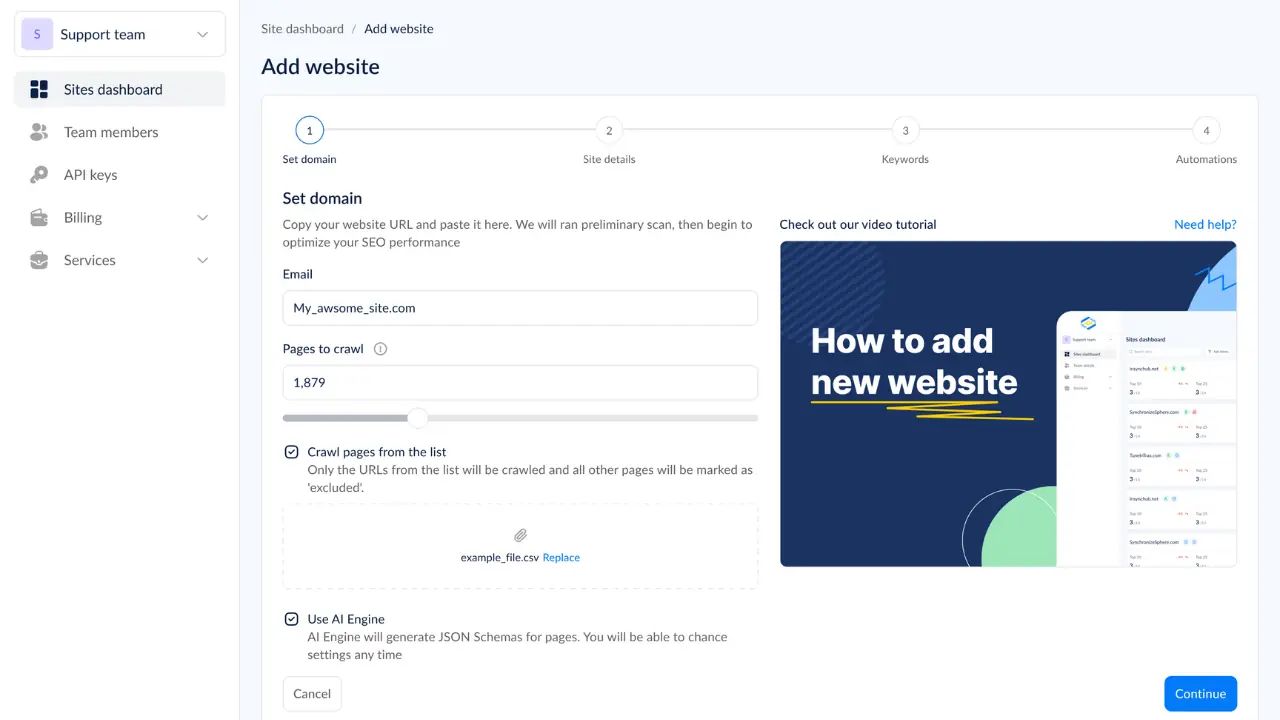Click the Team members people icon
The width and height of the screenshot is (1280, 720).
pos(39,132)
